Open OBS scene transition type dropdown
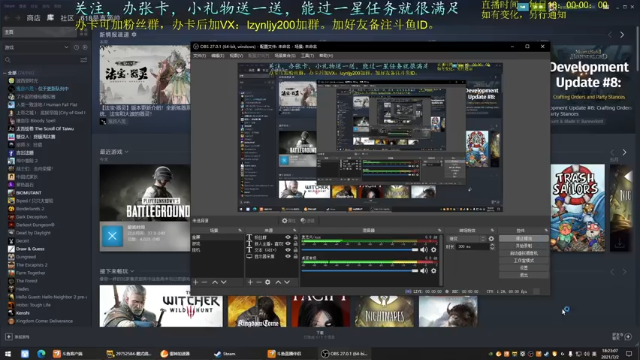Screen dimensions: 640x360 (466, 239)
